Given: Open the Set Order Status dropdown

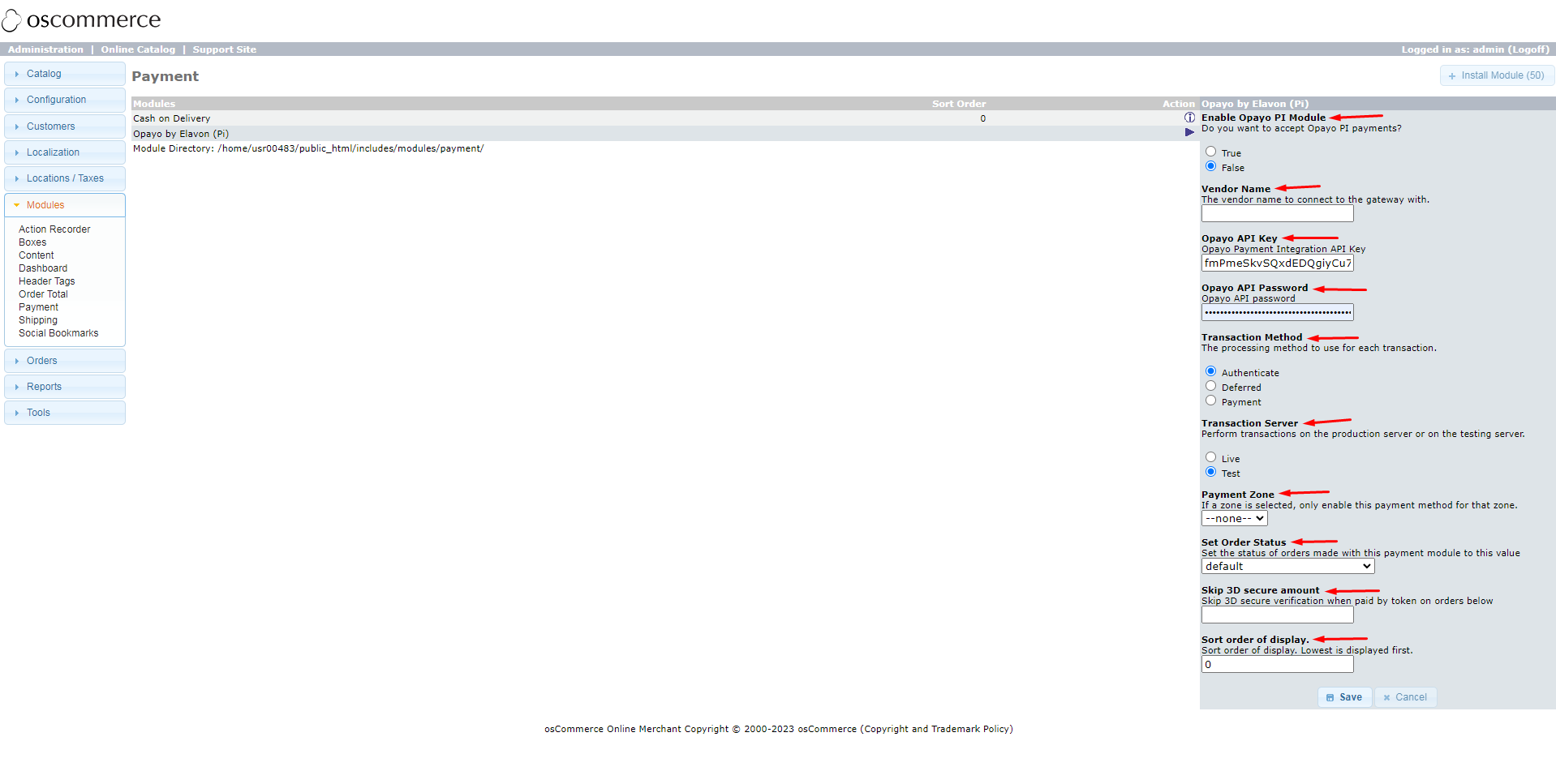Looking at the screenshot, I should 1287,567.
